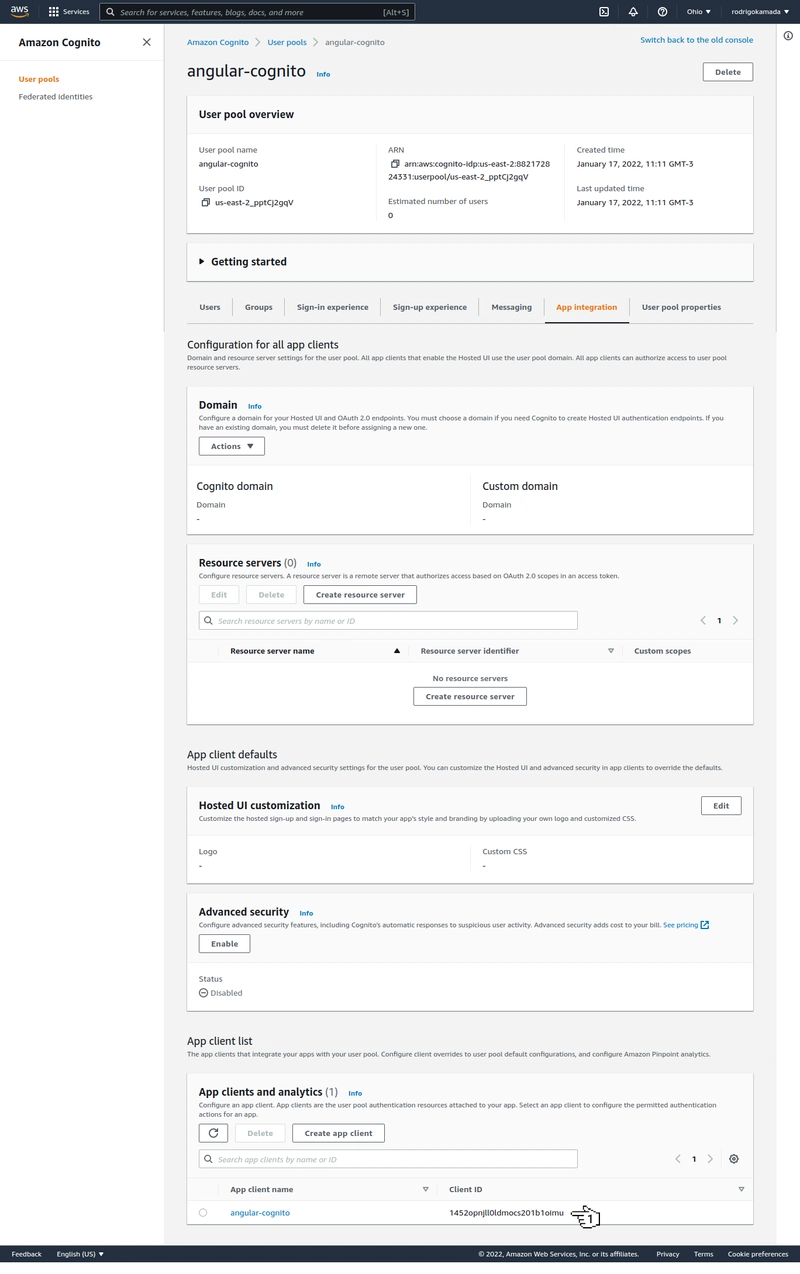This screenshot has width=800, height=1274.
Task: Copy the user pool ARN
Action: (395, 164)
